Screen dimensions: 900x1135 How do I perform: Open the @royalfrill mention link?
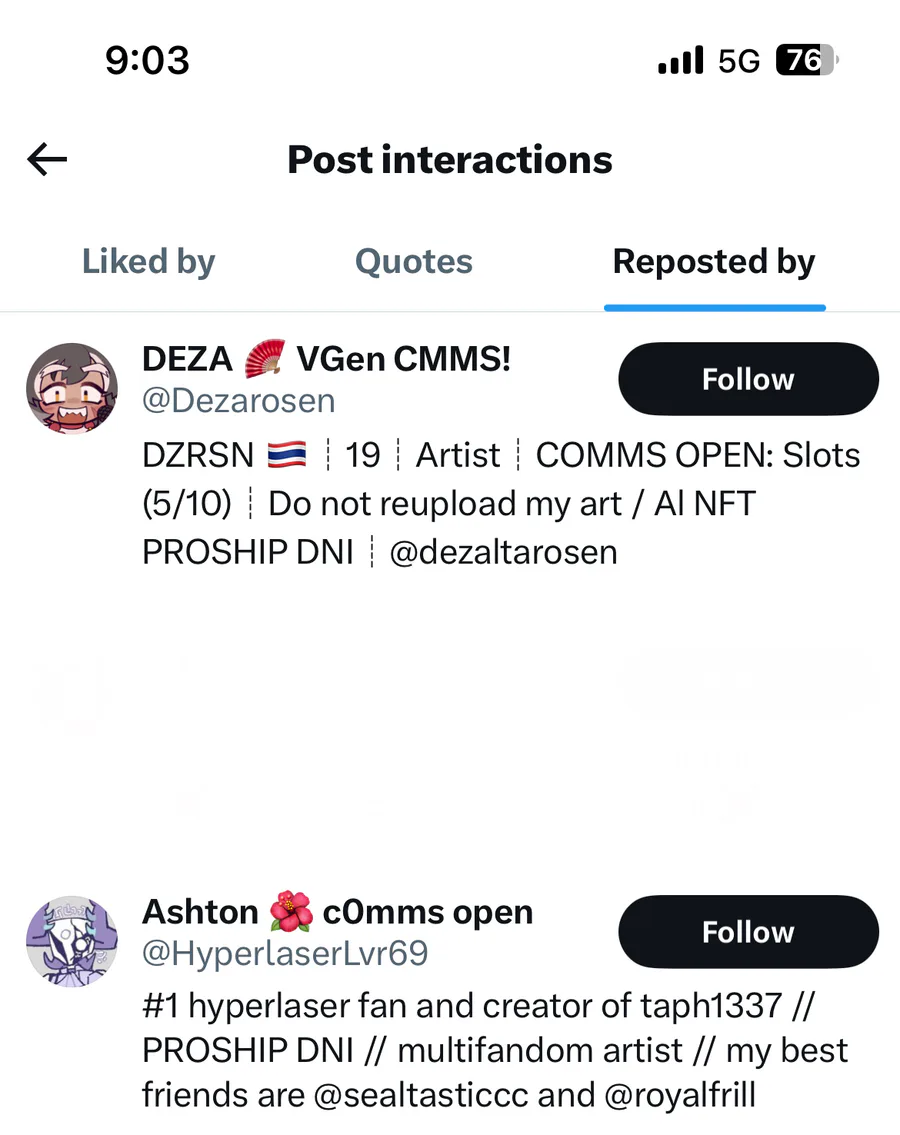point(680,1095)
